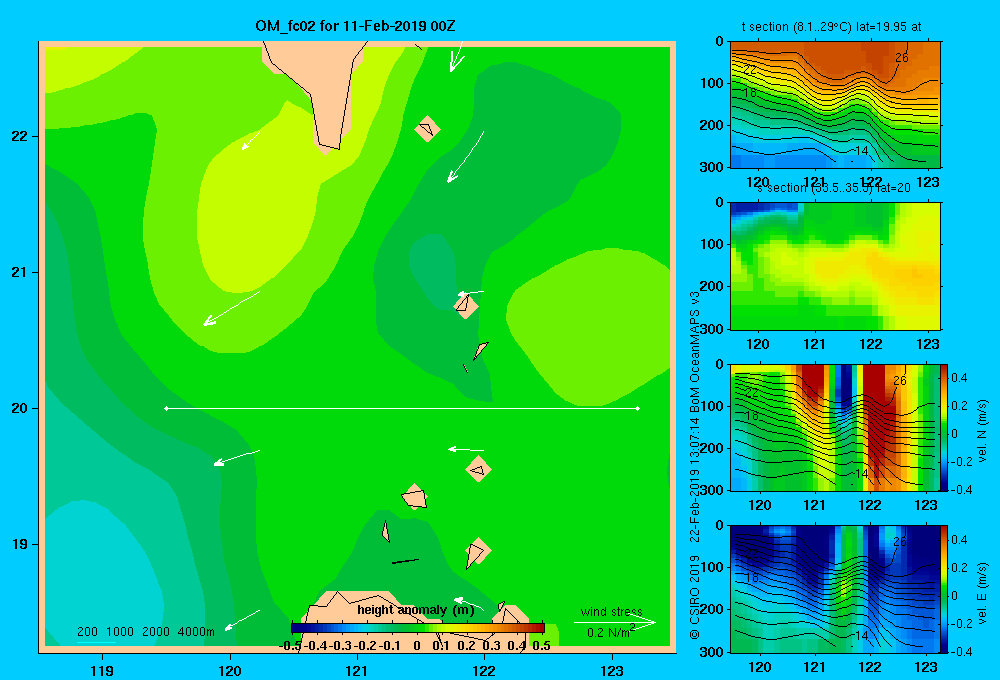
Task: Click the '14' isotherm label in the t section
Action: [x=862, y=151]
